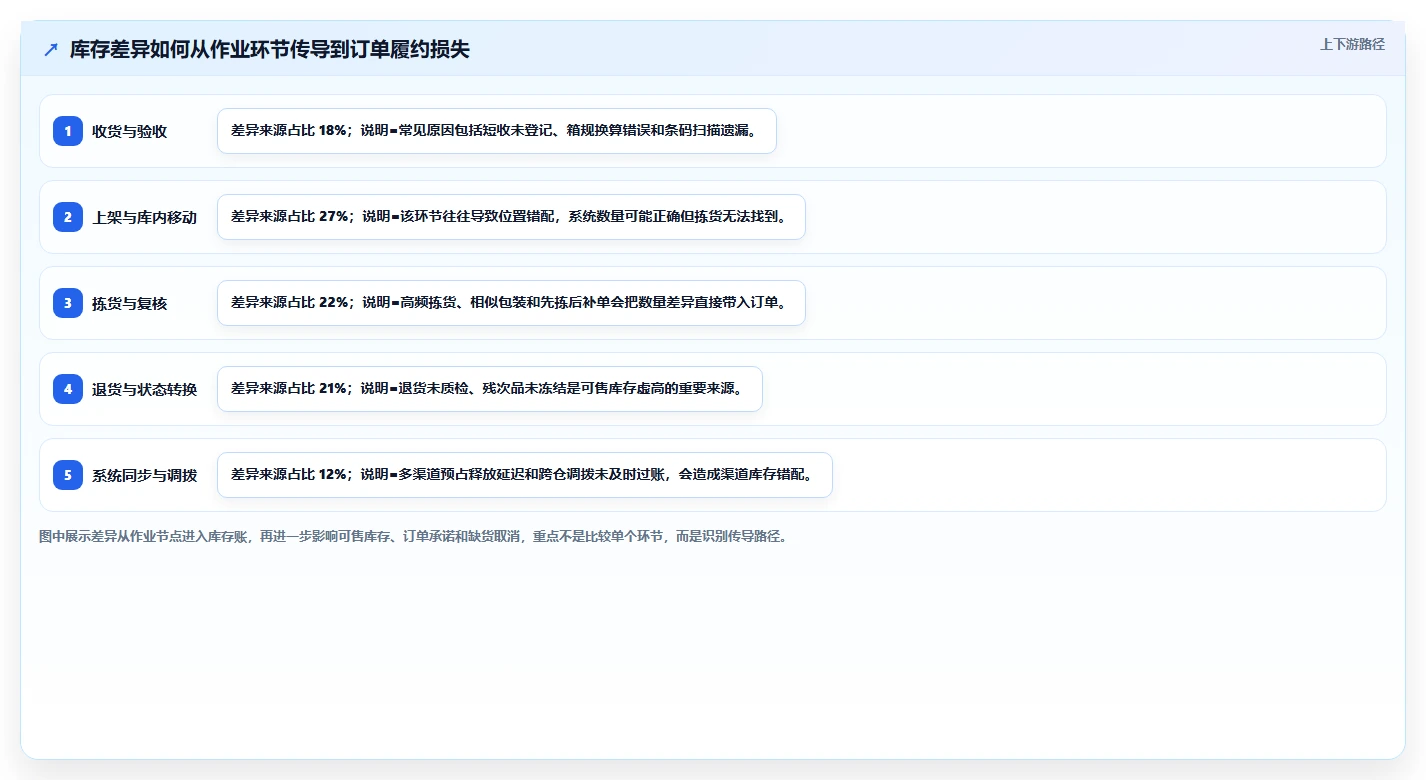Open the 差异来源占比 22% description box
1426x780 pixels.
click(511, 303)
